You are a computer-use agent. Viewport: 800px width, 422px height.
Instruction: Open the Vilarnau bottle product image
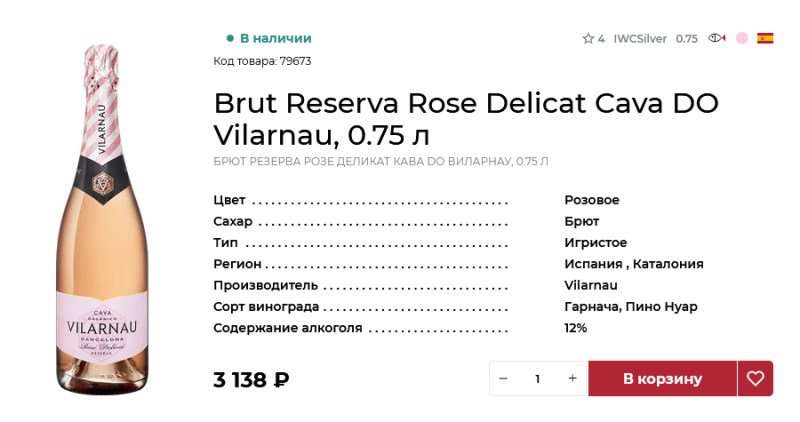(x=101, y=218)
